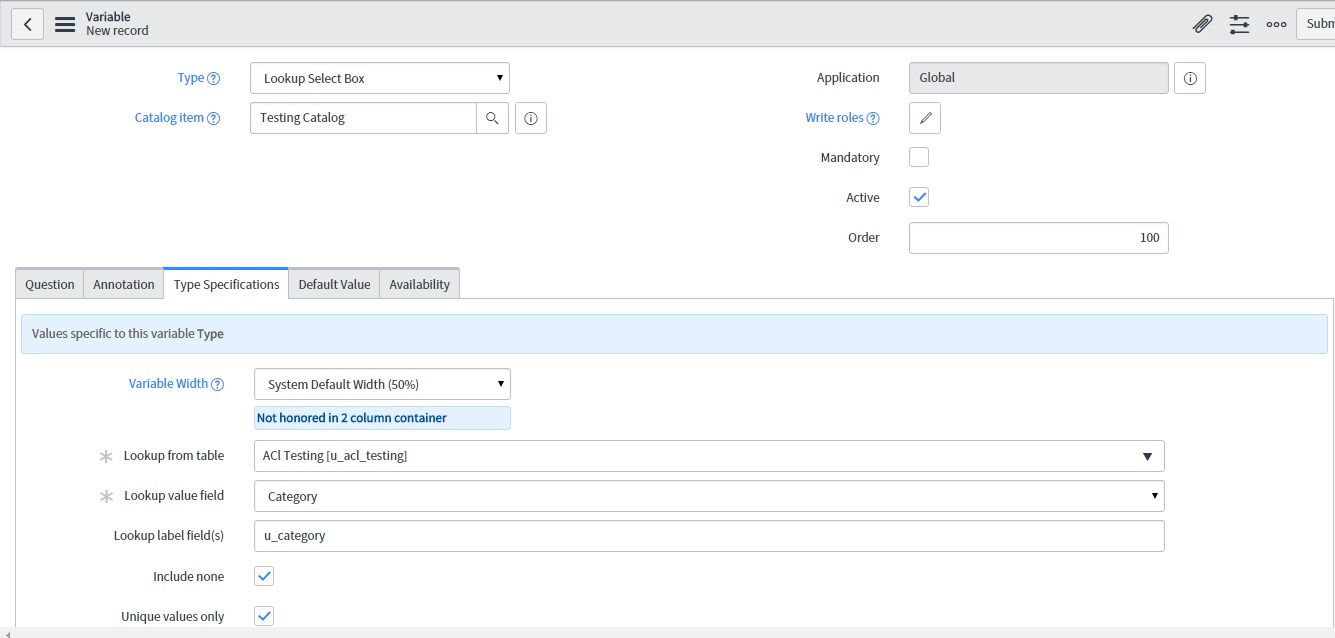1335x638 pixels.
Task: Show Application Global record info icon
Action: (1190, 78)
